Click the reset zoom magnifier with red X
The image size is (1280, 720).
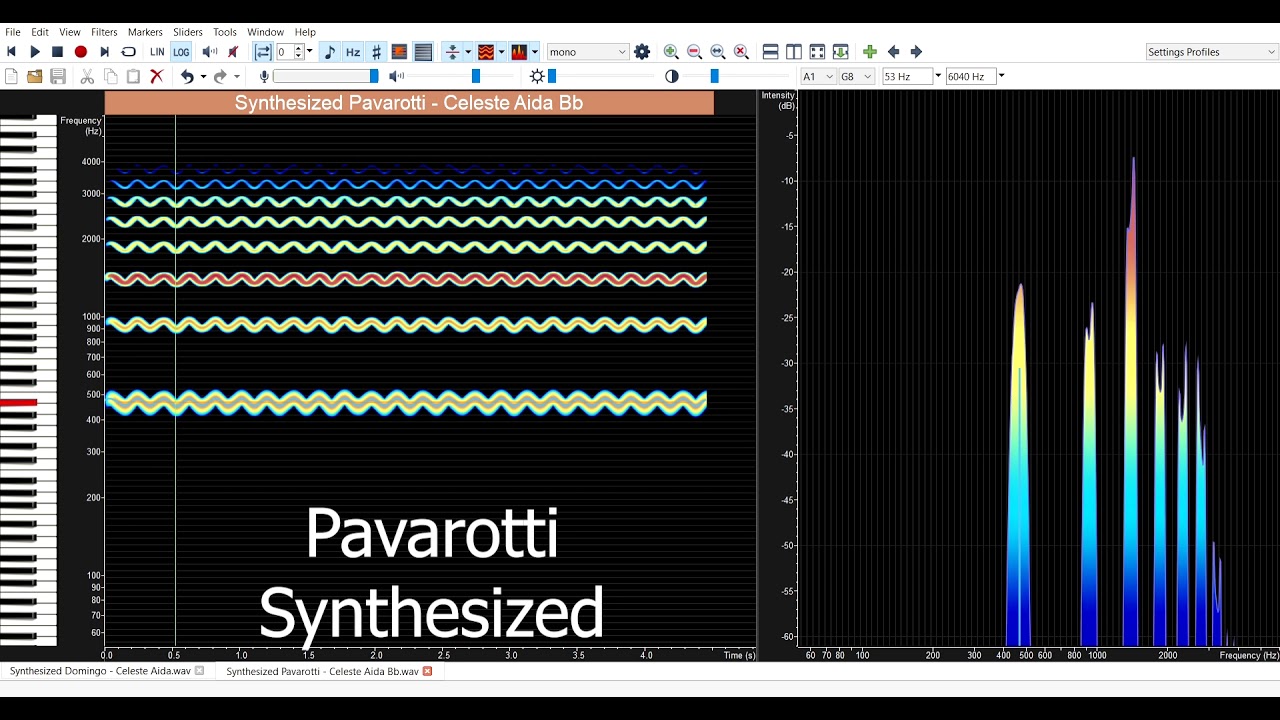click(741, 52)
